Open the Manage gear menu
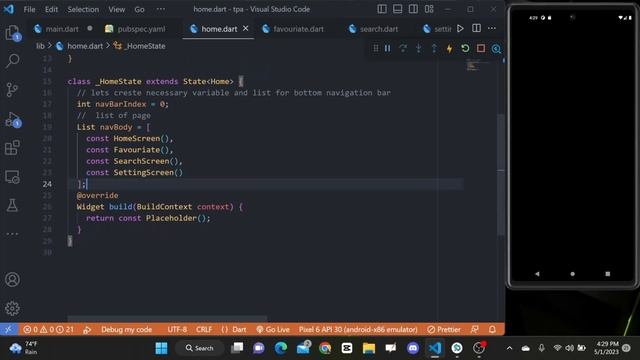Image resolution: width=640 pixels, height=360 pixels. pyautogui.click(x=12, y=308)
